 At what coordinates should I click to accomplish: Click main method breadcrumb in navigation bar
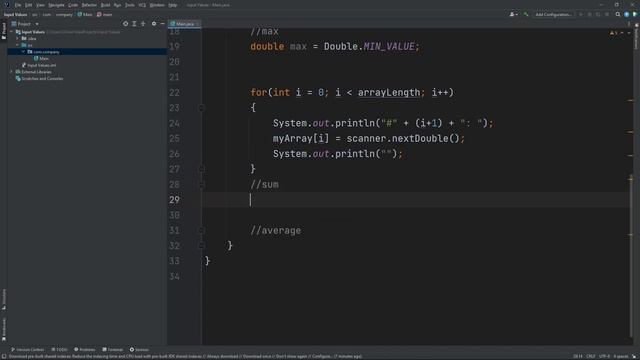point(104,15)
